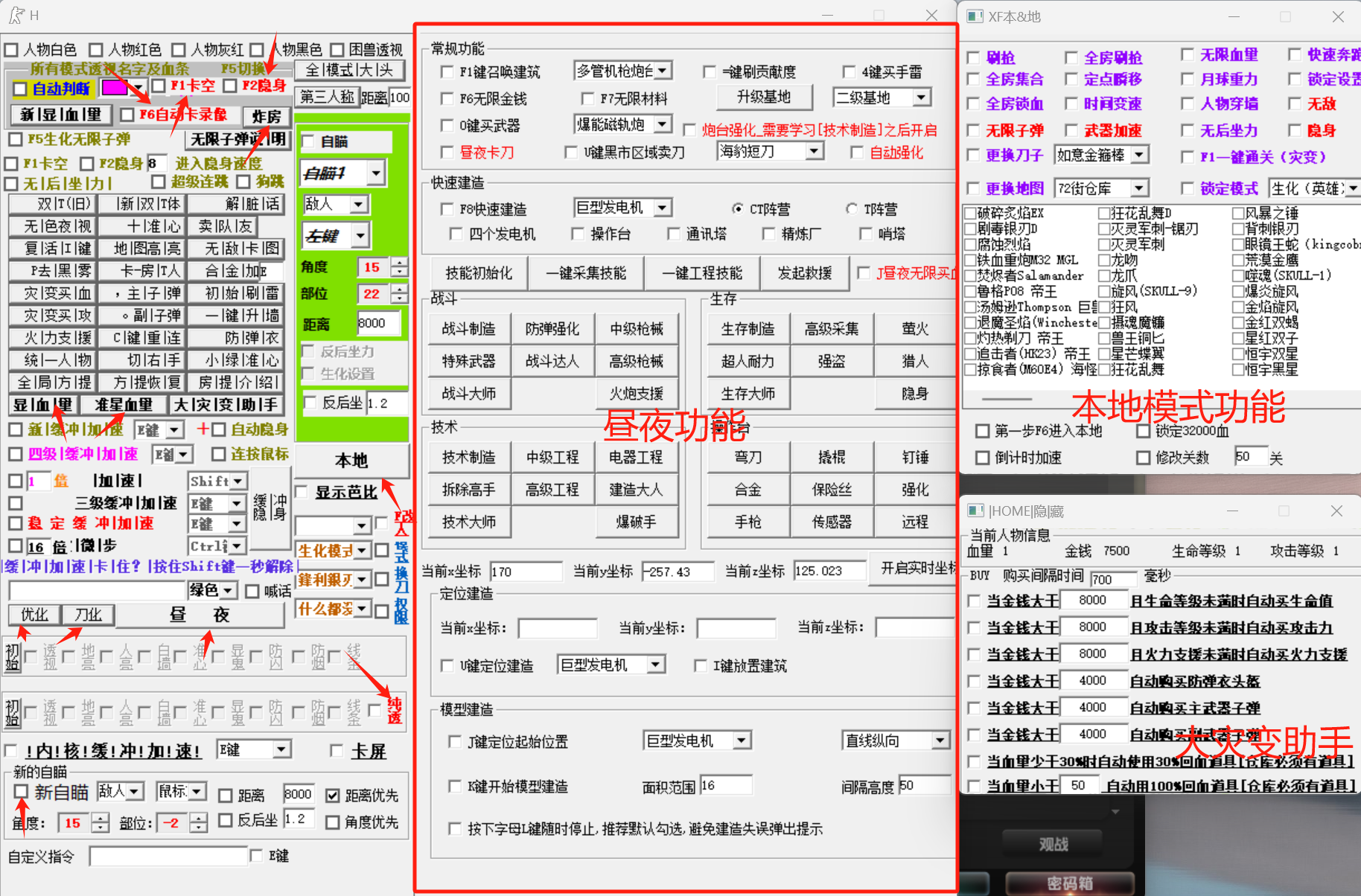This screenshot has width=1361, height=896.
Task: Click the |HOME|隐|藏 window title icon
Action: [x=975, y=511]
